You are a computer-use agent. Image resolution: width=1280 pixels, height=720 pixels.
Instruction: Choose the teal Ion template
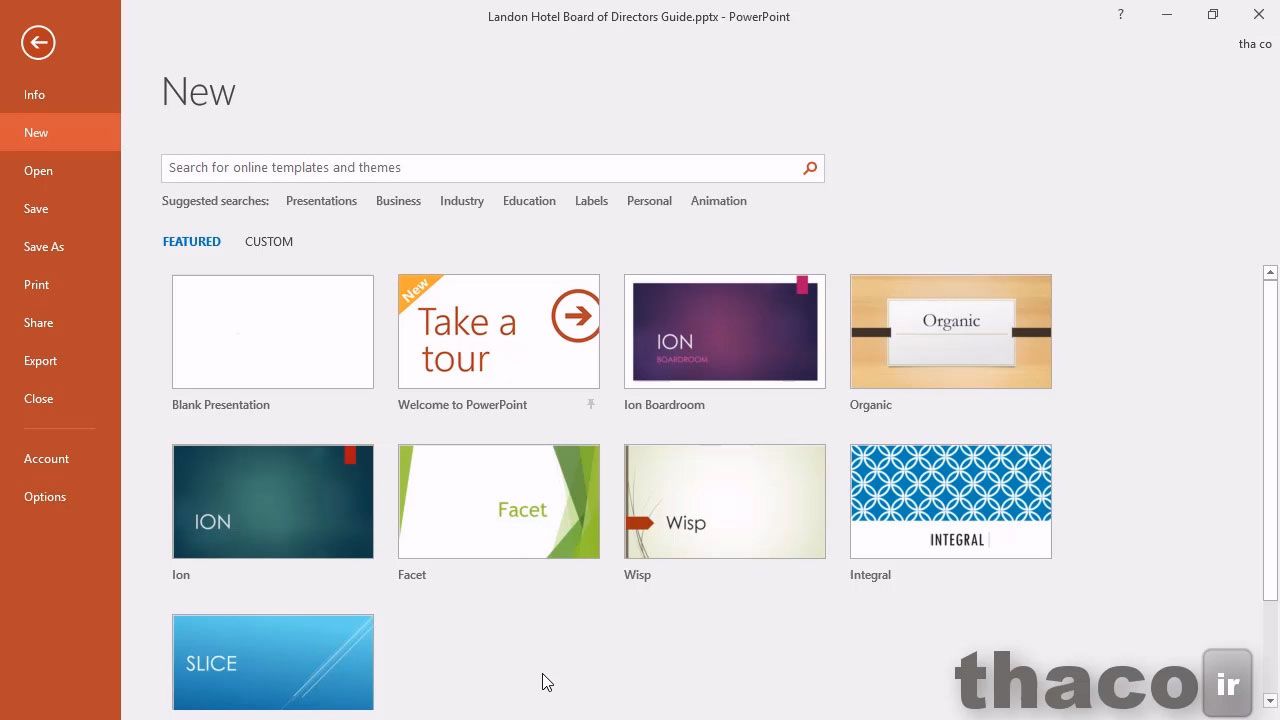click(273, 502)
